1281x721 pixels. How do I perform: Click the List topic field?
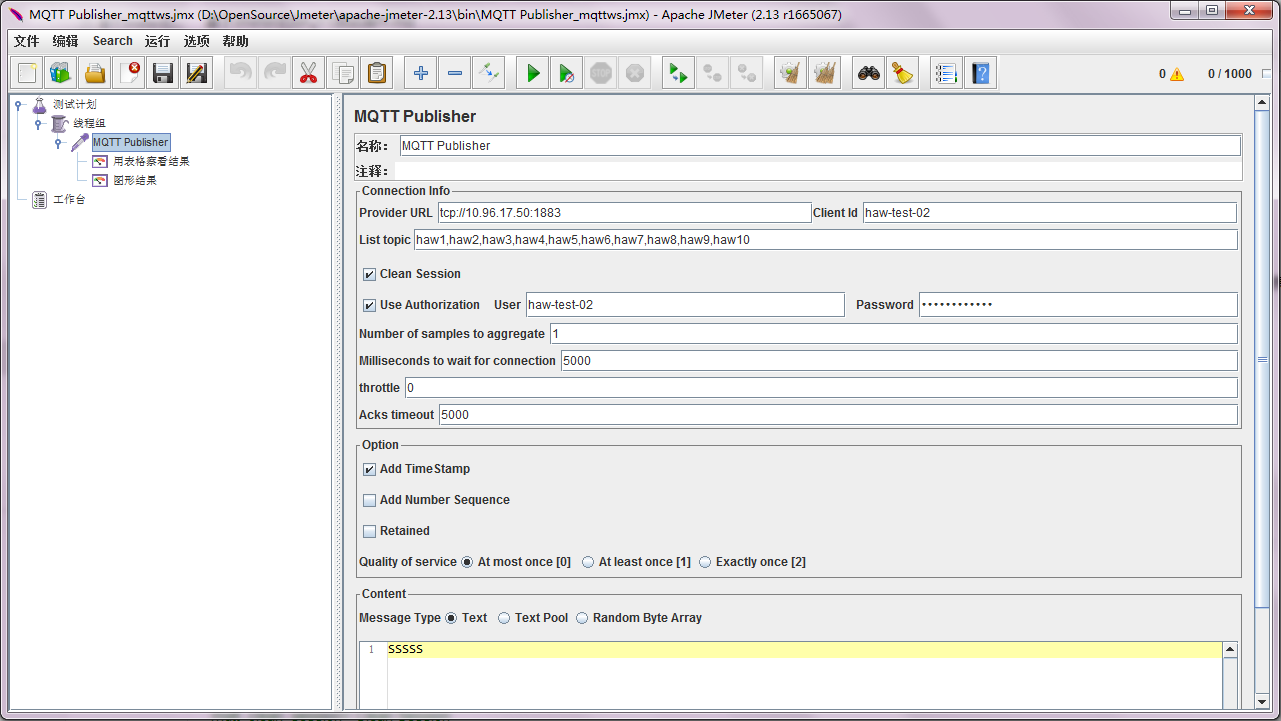(x=825, y=240)
